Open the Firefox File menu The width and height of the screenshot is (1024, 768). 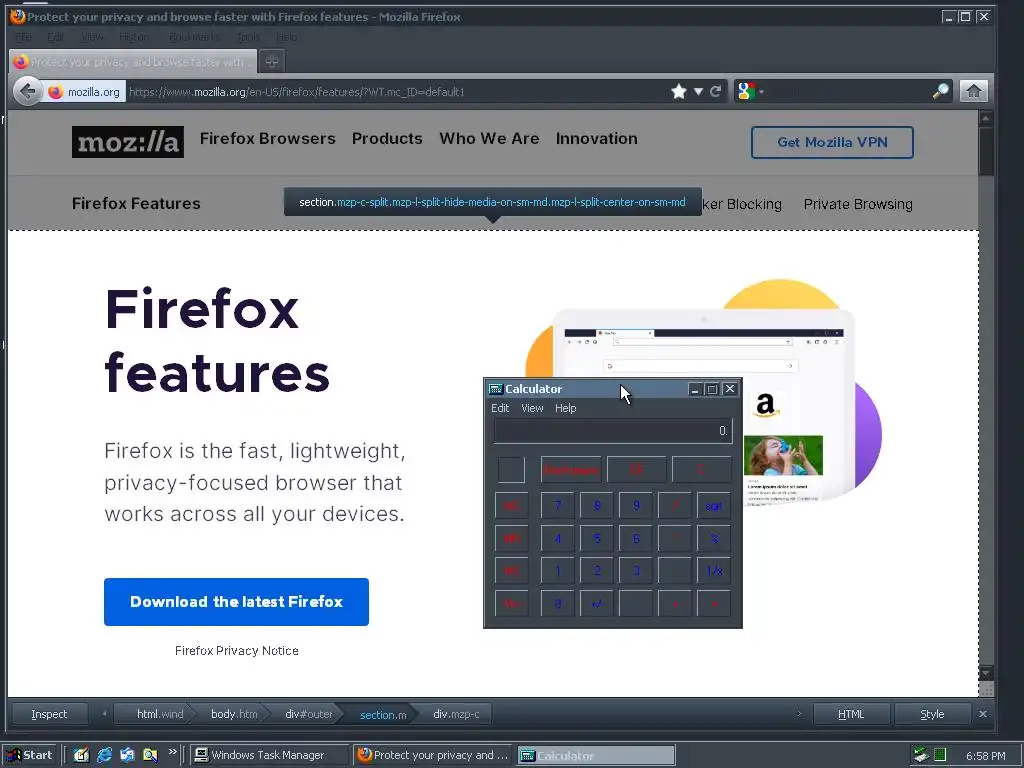(23, 37)
